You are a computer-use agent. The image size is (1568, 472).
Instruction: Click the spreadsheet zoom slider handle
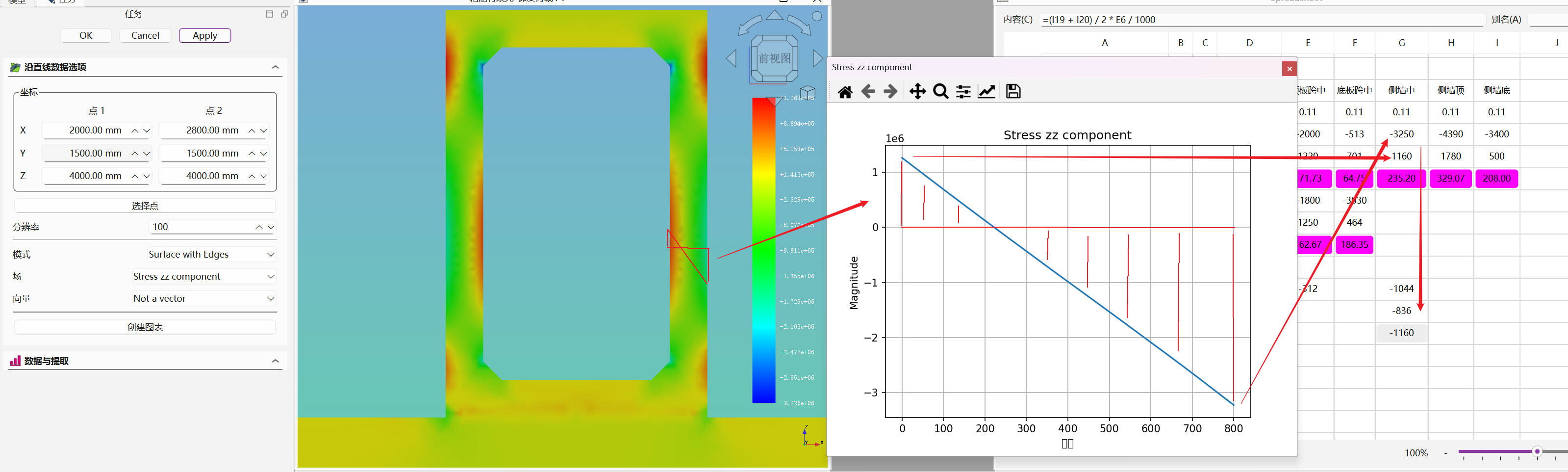coord(1537,451)
